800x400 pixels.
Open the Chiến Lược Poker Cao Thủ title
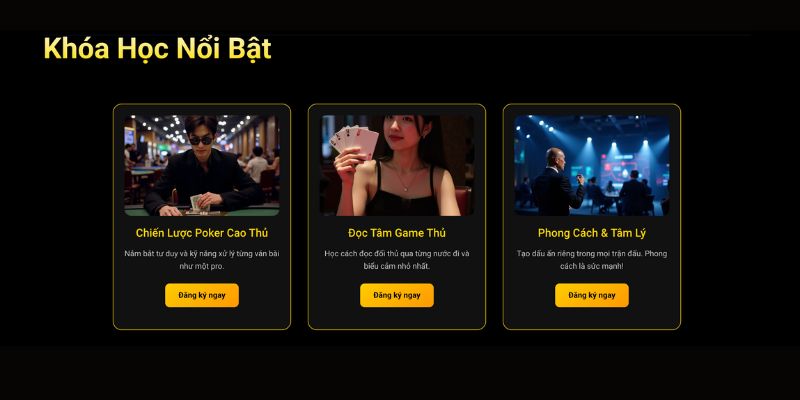tap(202, 233)
